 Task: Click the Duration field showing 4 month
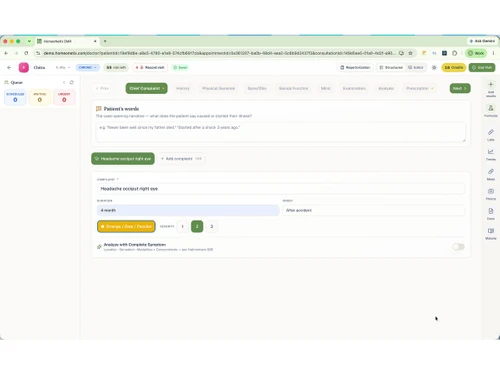pos(188,210)
